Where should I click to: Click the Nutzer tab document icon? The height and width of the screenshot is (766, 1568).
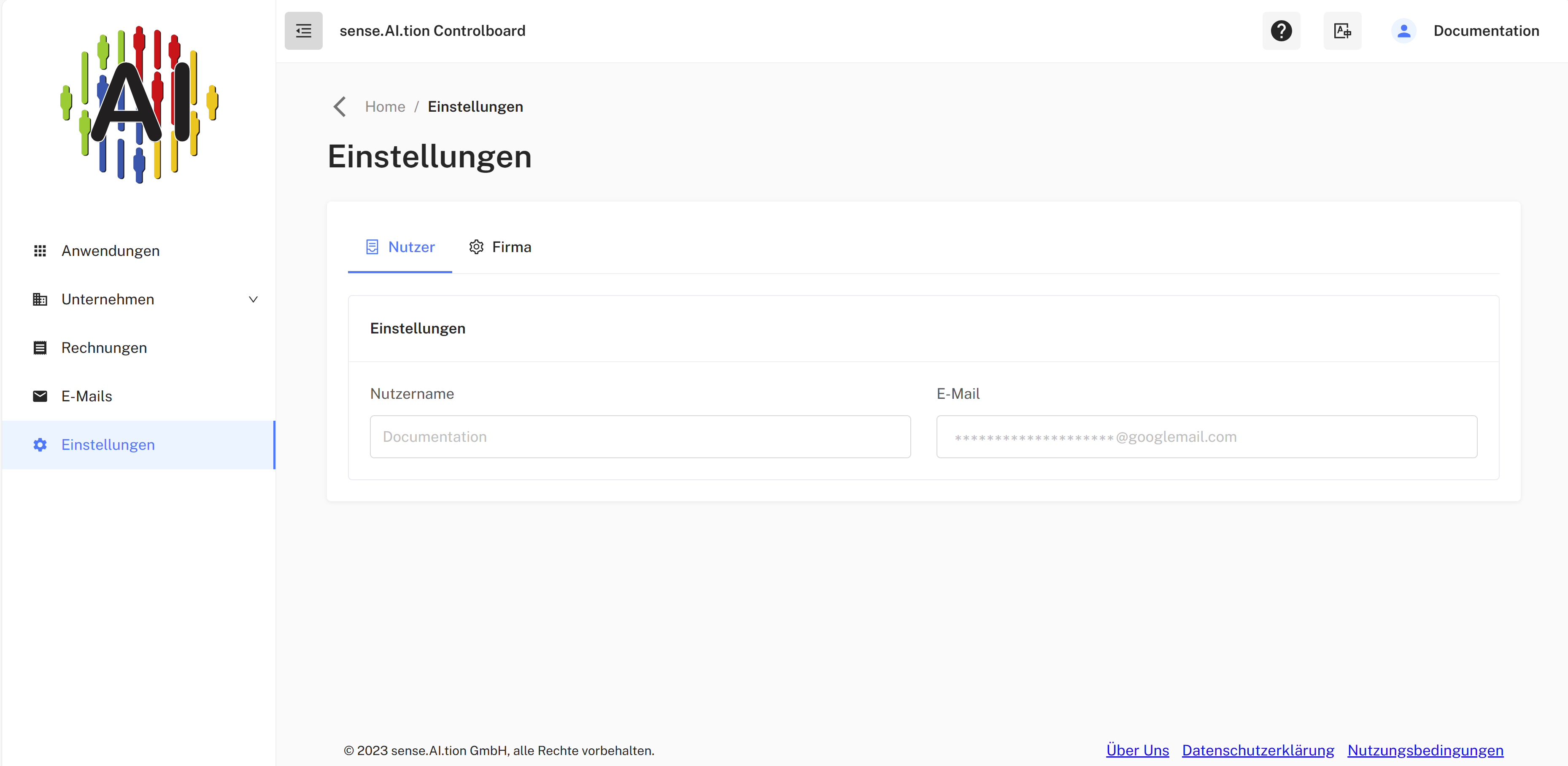372,247
